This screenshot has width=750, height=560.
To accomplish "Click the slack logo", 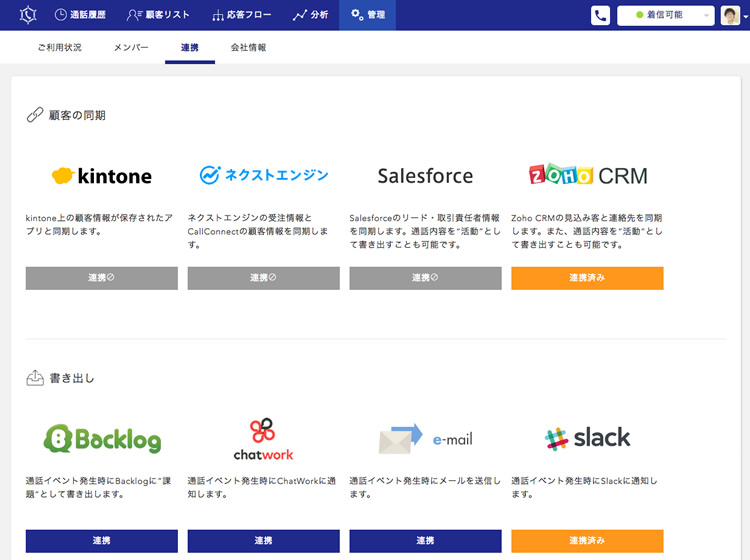I will 587,438.
